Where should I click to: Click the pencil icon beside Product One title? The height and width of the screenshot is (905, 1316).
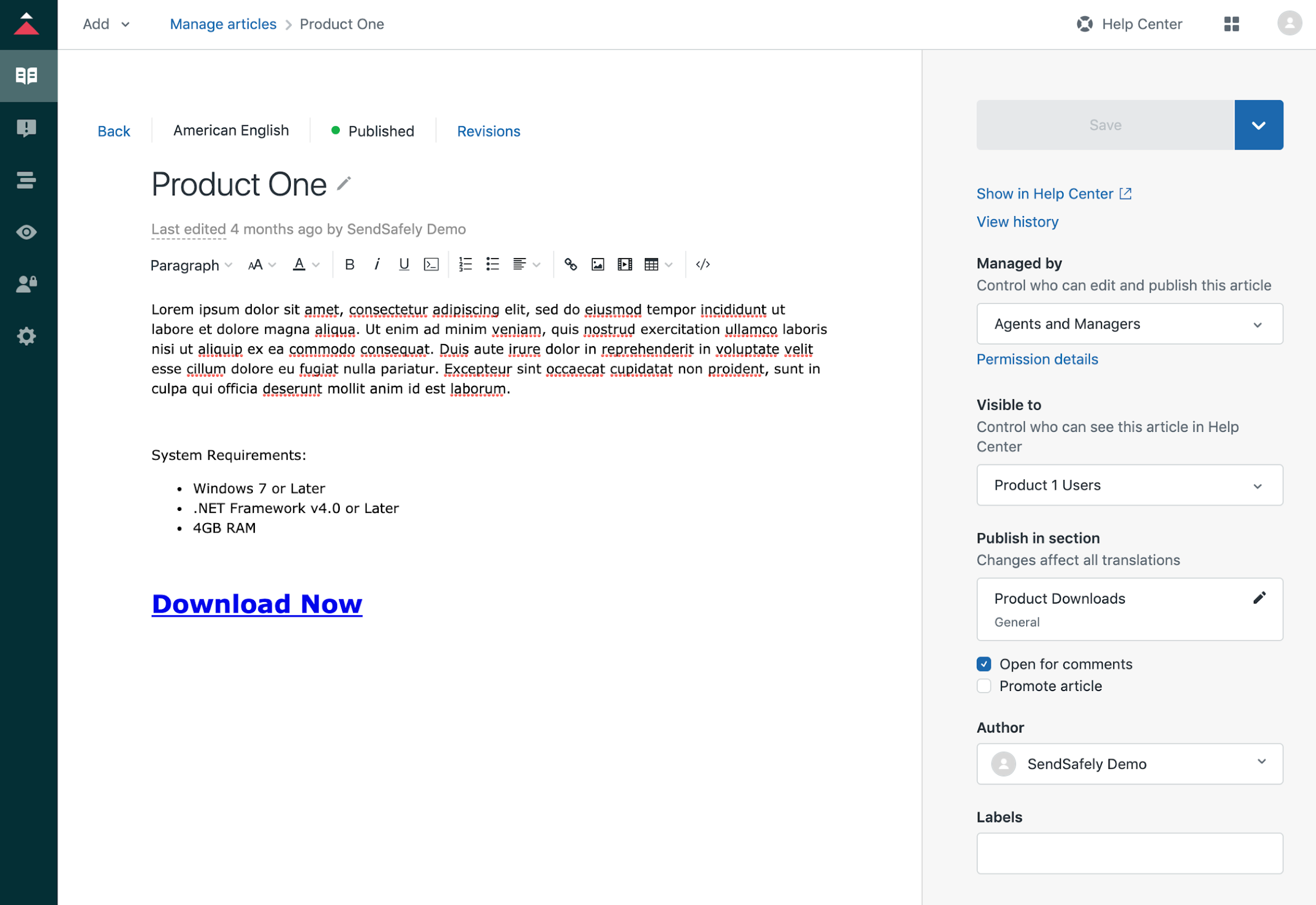pos(344,184)
